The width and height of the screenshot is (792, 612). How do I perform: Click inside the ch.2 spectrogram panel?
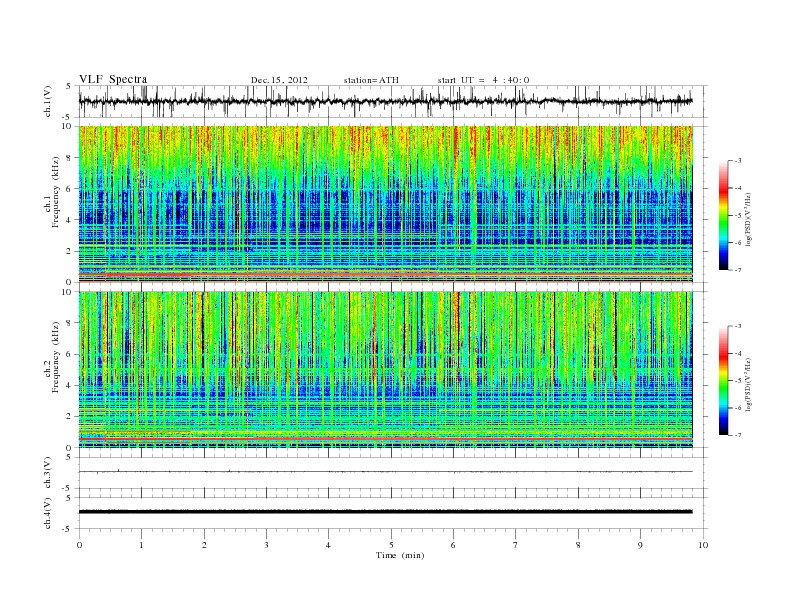pos(385,370)
